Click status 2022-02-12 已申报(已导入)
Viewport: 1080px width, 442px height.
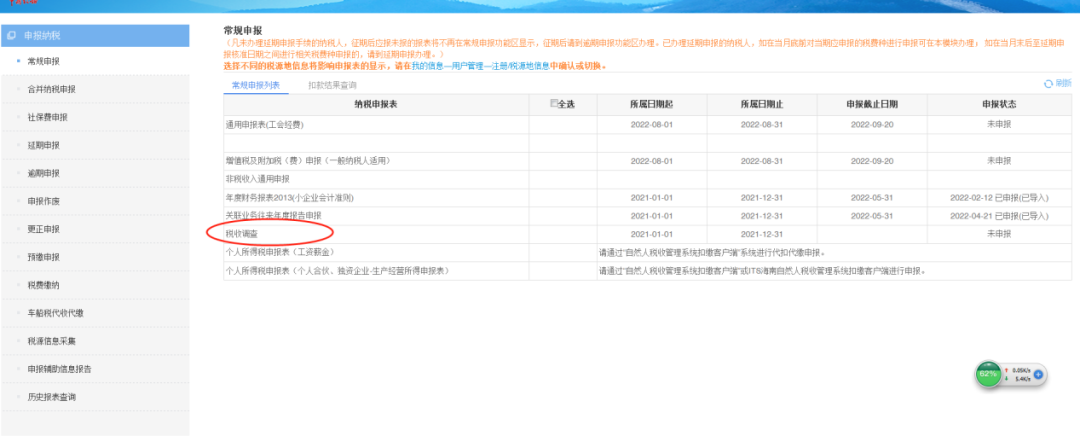pyautogui.click(x=999, y=198)
